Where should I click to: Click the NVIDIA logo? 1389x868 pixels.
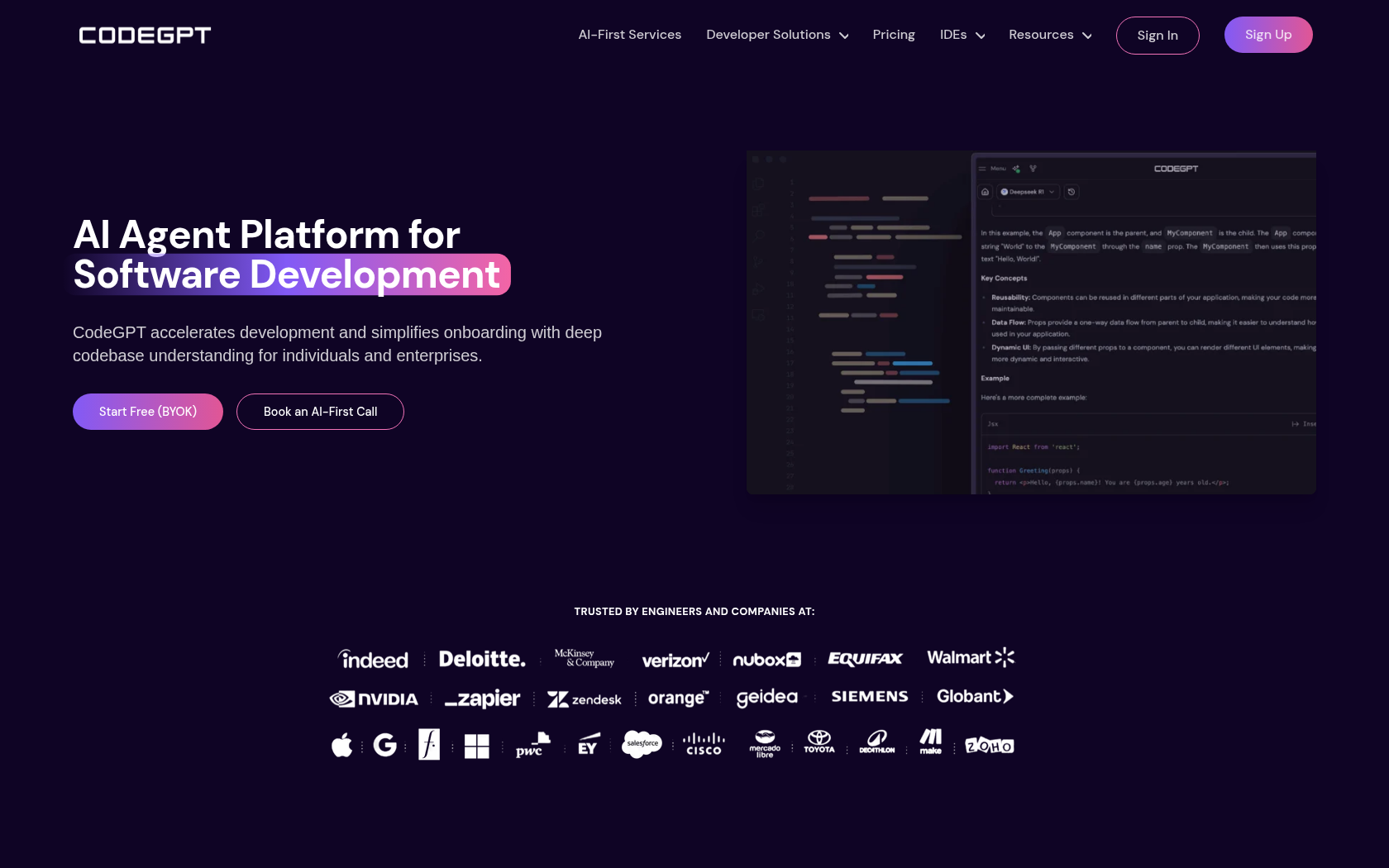(374, 699)
